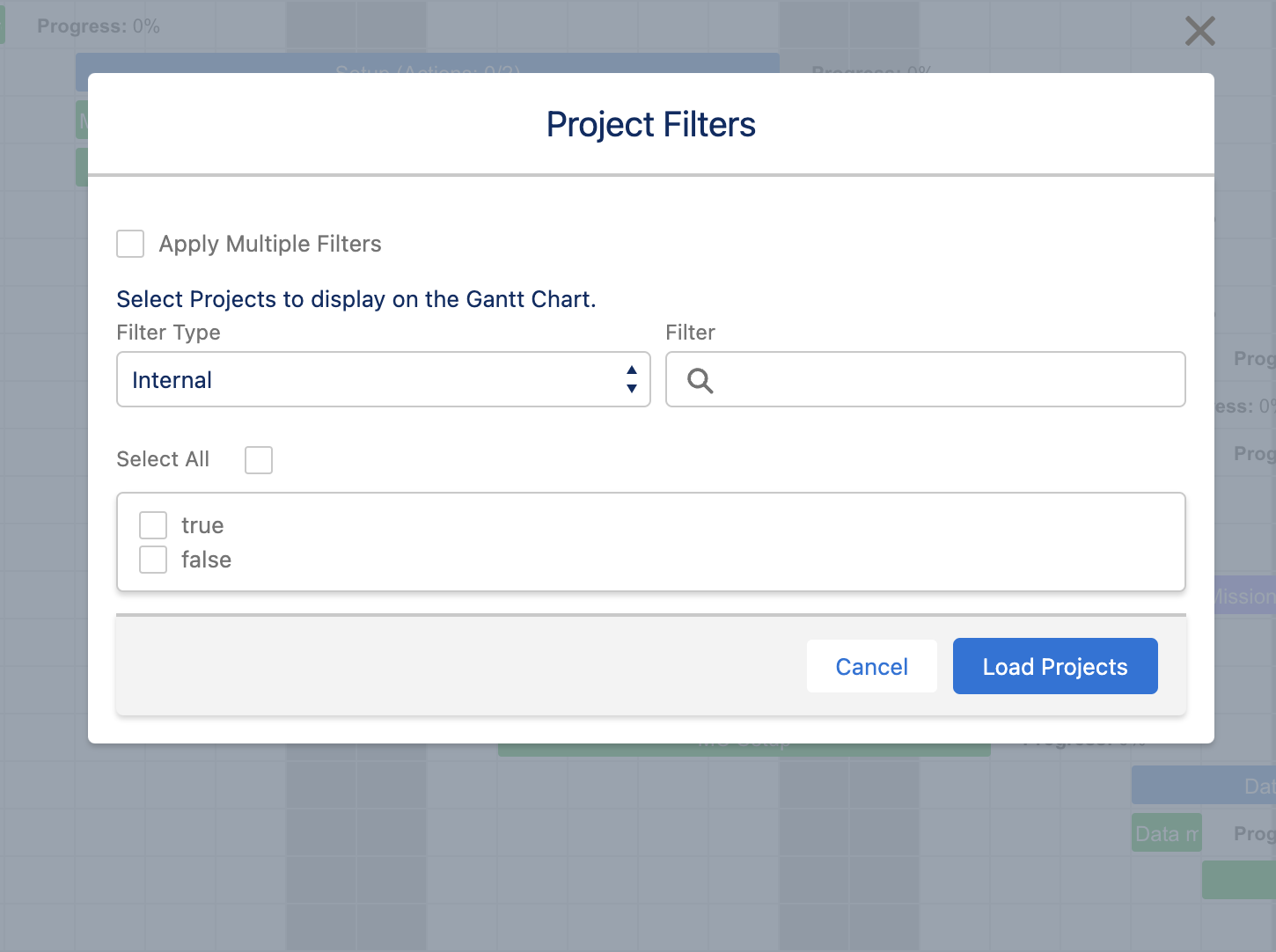Check the Select All checkbox

[x=258, y=459]
